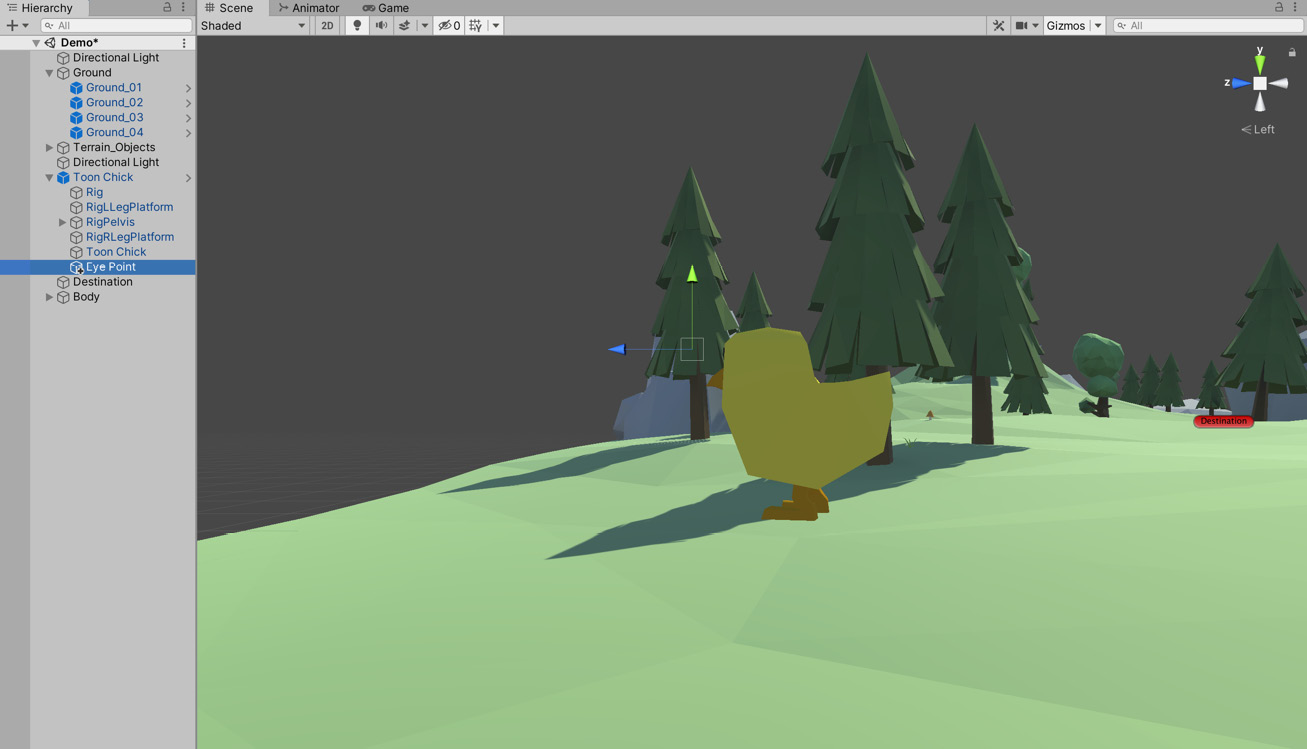The image size is (1307, 749).
Task: Click the hidden objects visibility counter
Action: click(449, 26)
